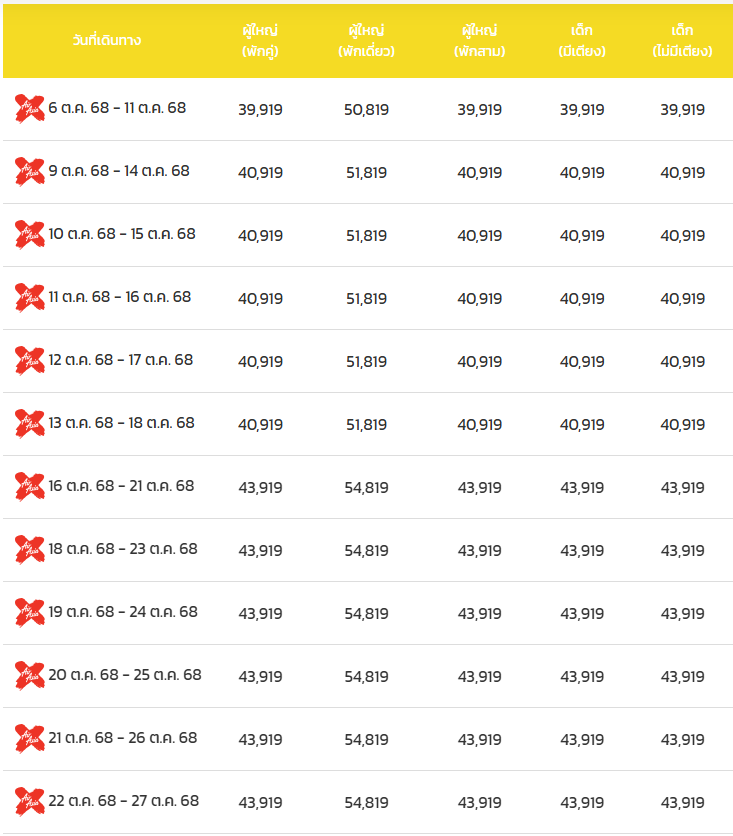Click the ผู้ใหญ่ (พักคู่) column header
This screenshot has height=836, width=733.
260,41
